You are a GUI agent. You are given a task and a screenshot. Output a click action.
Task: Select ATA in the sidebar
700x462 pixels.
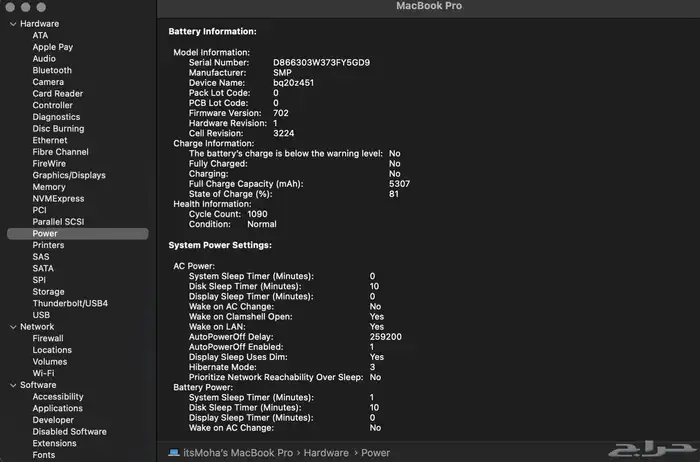[x=40, y=35]
